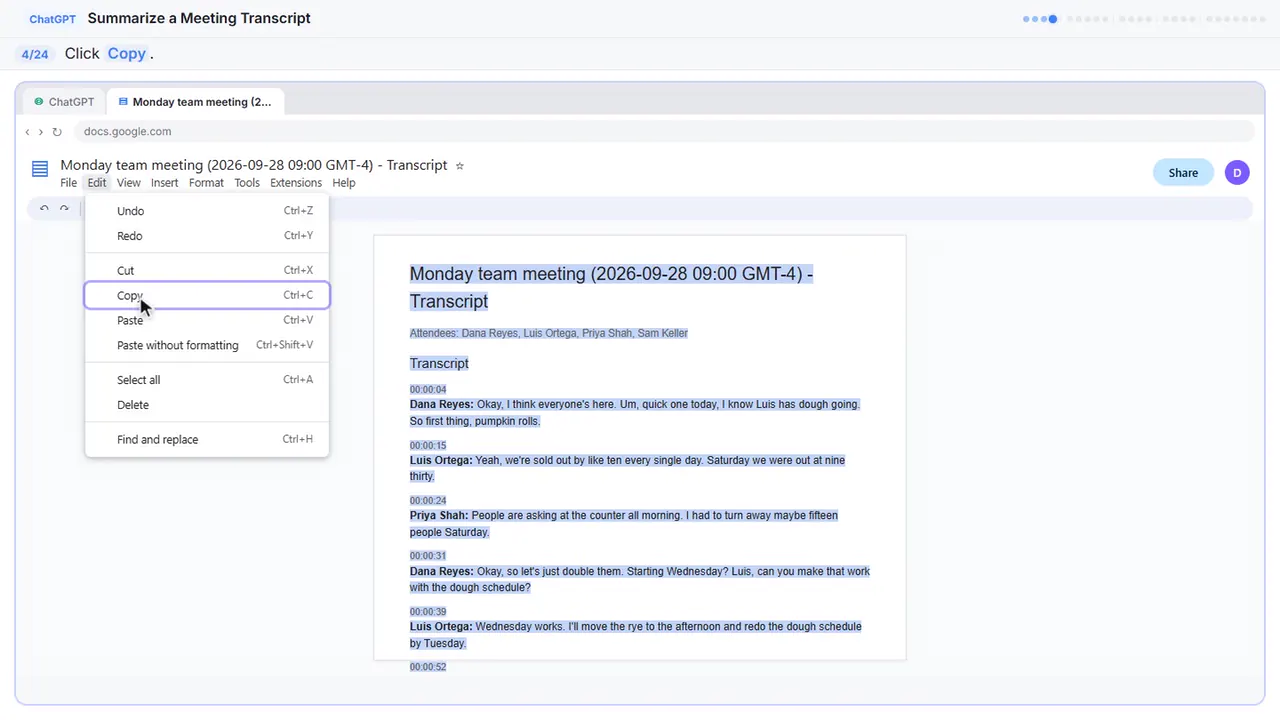Open the D account avatar
The height and width of the screenshot is (720, 1280).
(1237, 173)
